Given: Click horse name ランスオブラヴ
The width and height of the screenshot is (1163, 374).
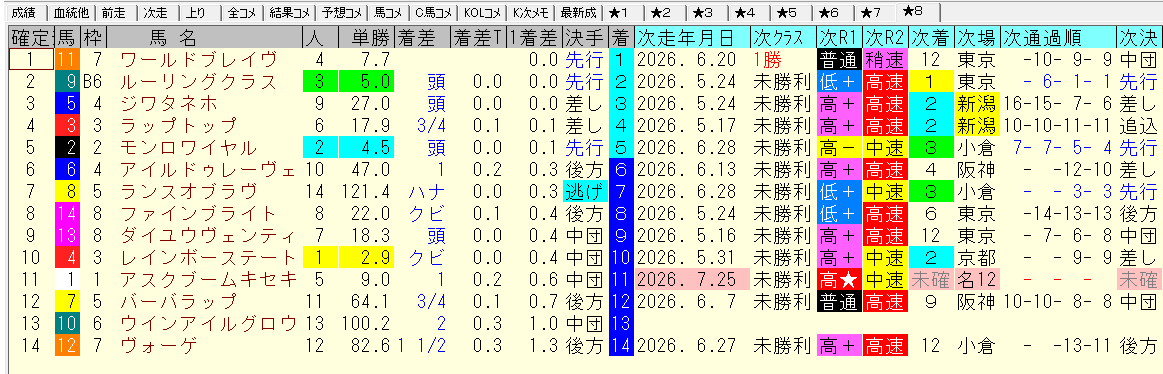Looking at the screenshot, I should point(188,191).
